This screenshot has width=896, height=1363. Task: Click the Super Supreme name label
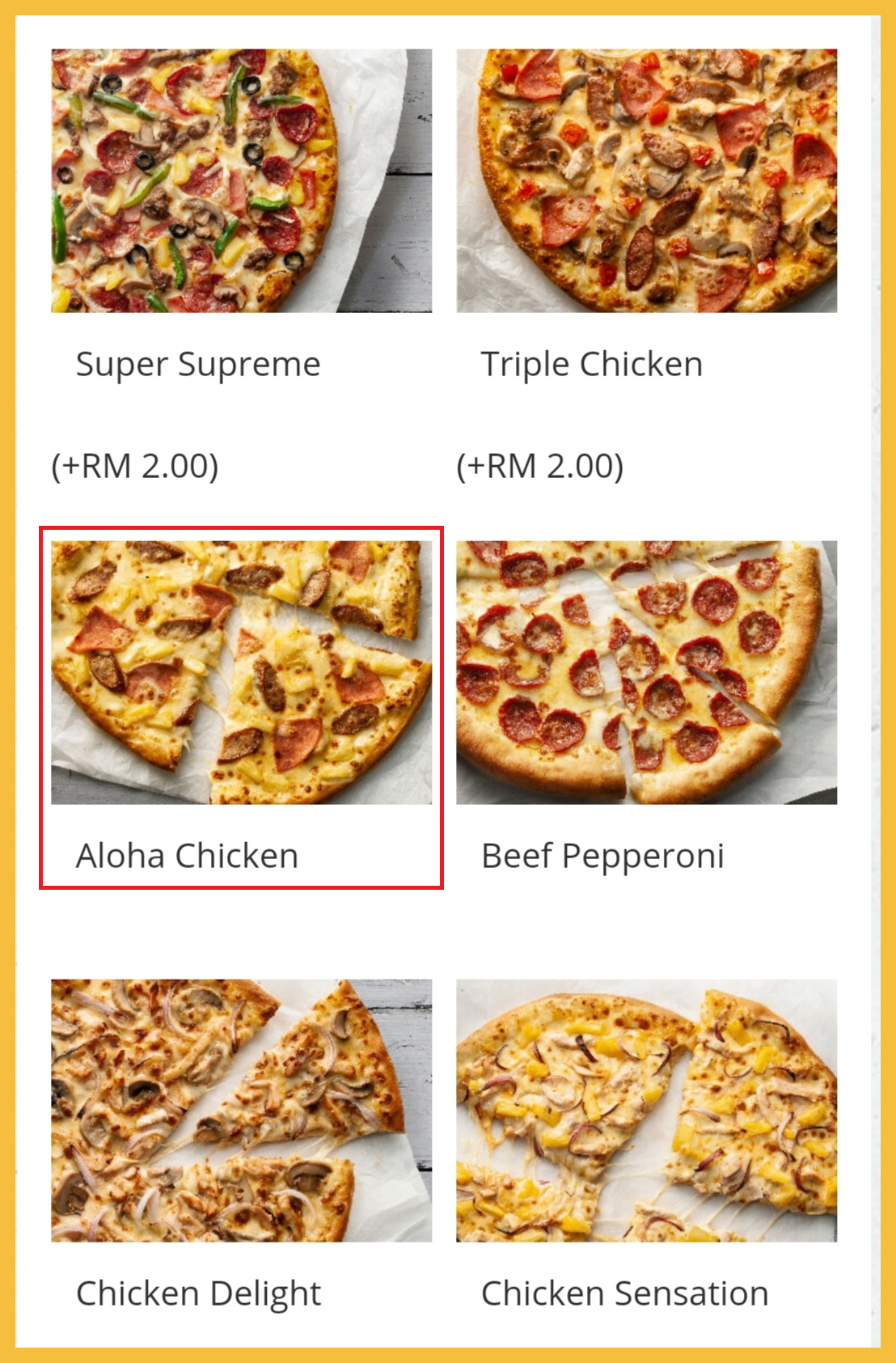[198, 365]
